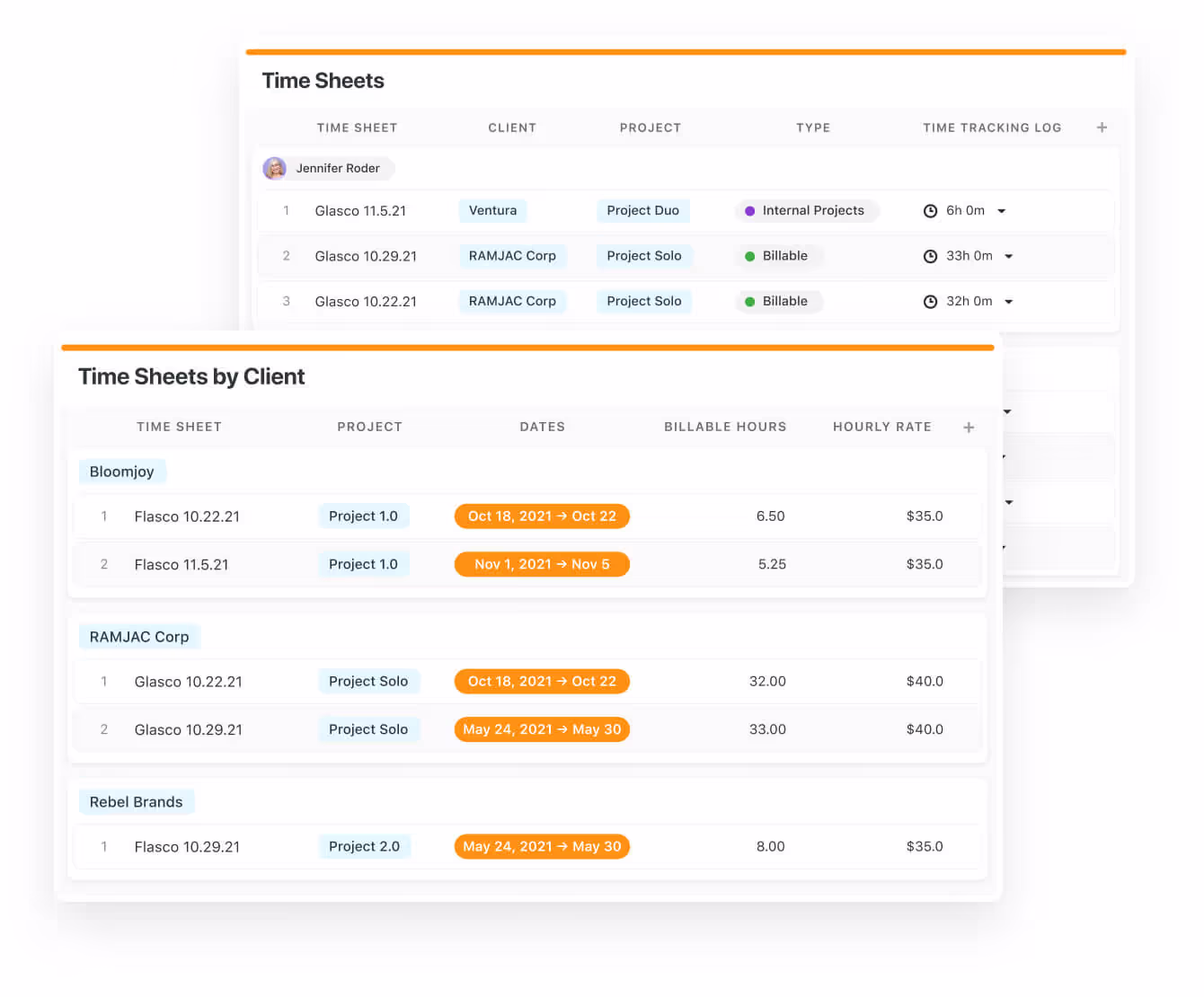The height and width of the screenshot is (997, 1204).
Task: Edit the 8.00 billable hours cell
Action: pyautogui.click(x=770, y=846)
